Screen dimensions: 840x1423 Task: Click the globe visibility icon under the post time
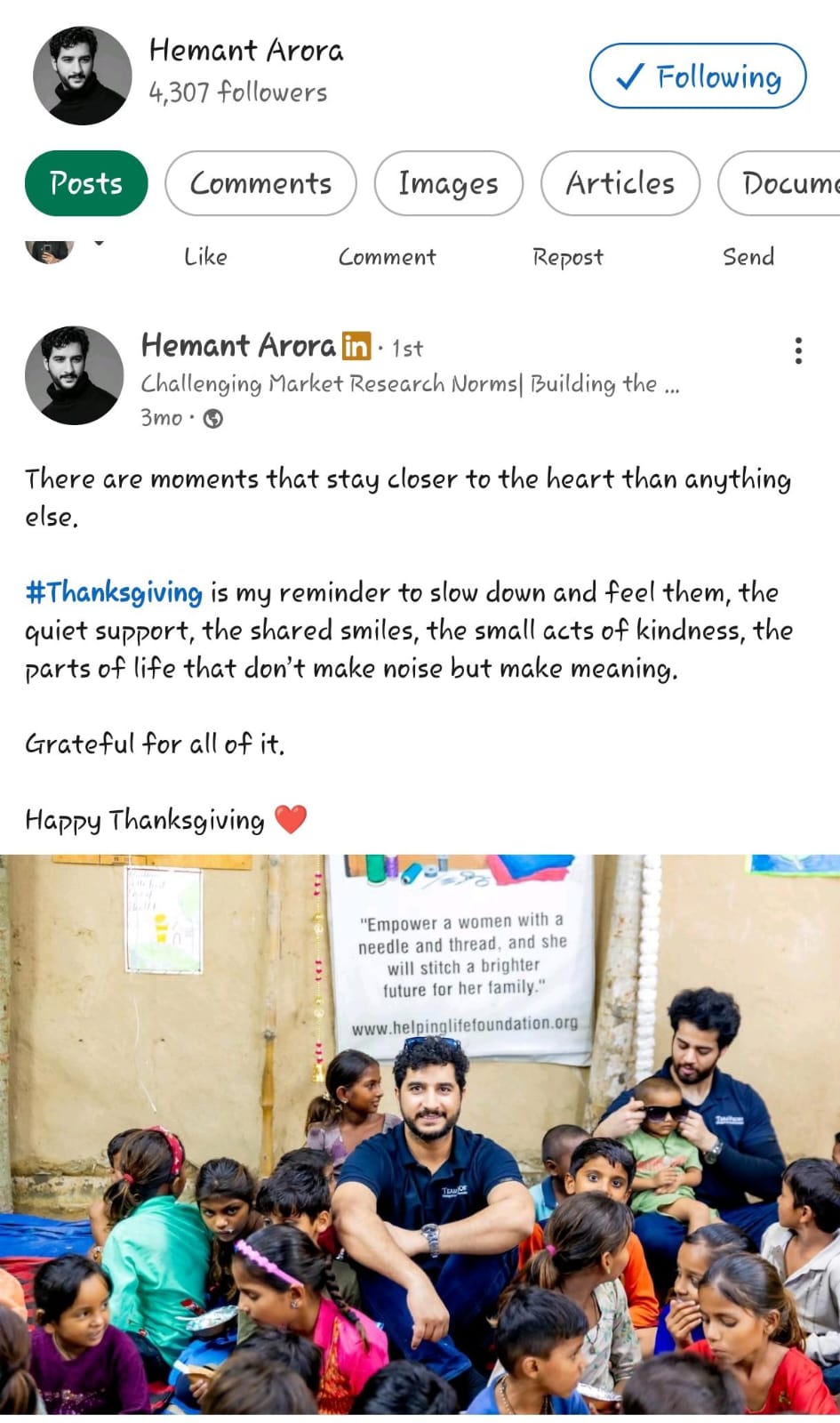213,418
